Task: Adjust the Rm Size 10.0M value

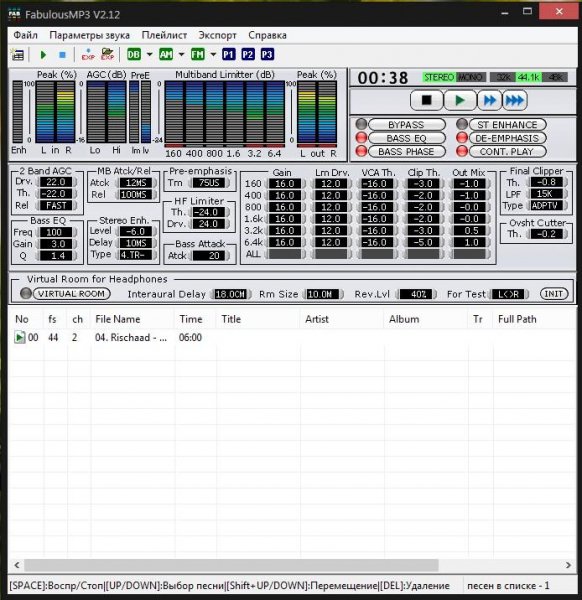Action: click(321, 294)
